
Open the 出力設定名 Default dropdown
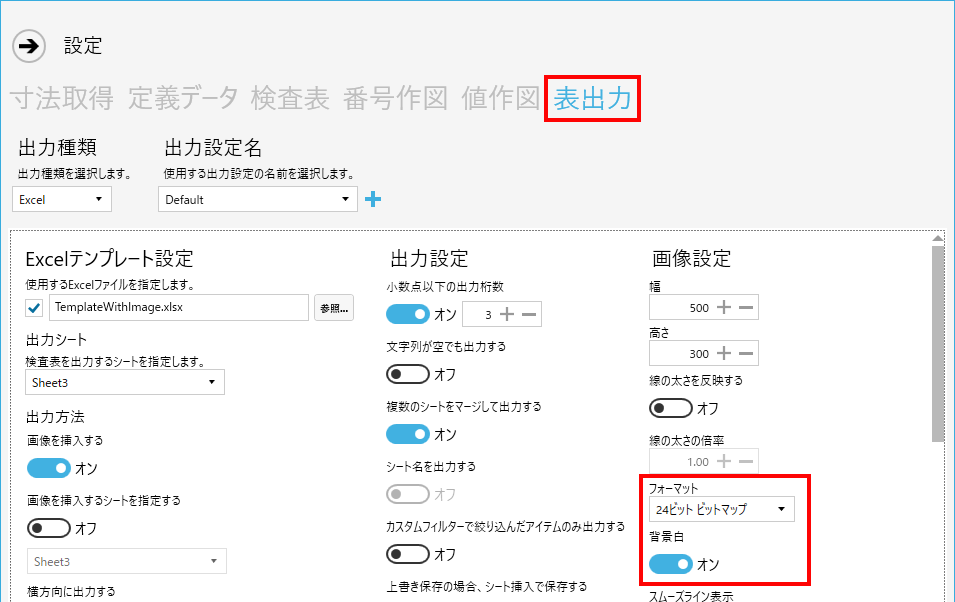(x=257, y=199)
